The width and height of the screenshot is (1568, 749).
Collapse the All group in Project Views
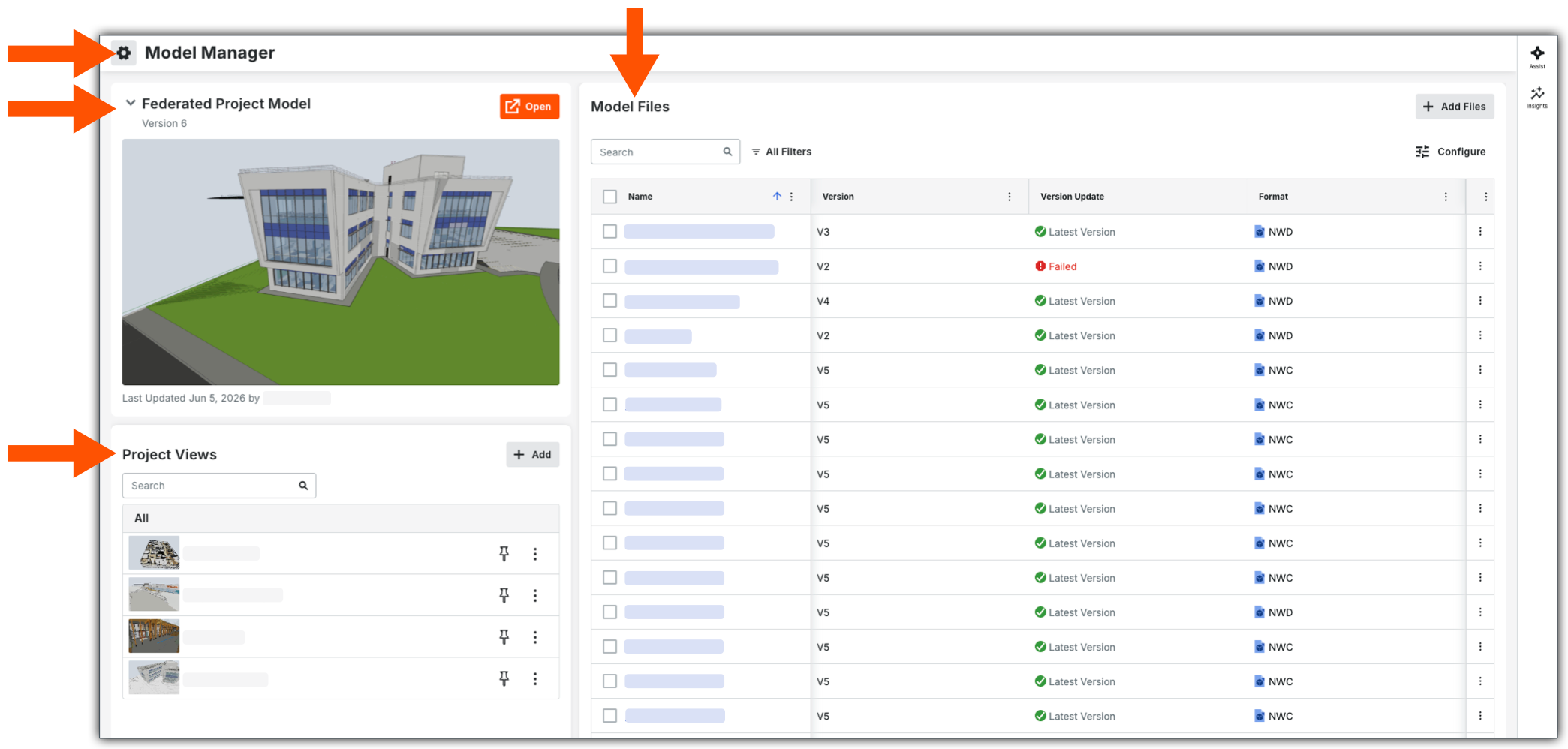(x=341, y=518)
